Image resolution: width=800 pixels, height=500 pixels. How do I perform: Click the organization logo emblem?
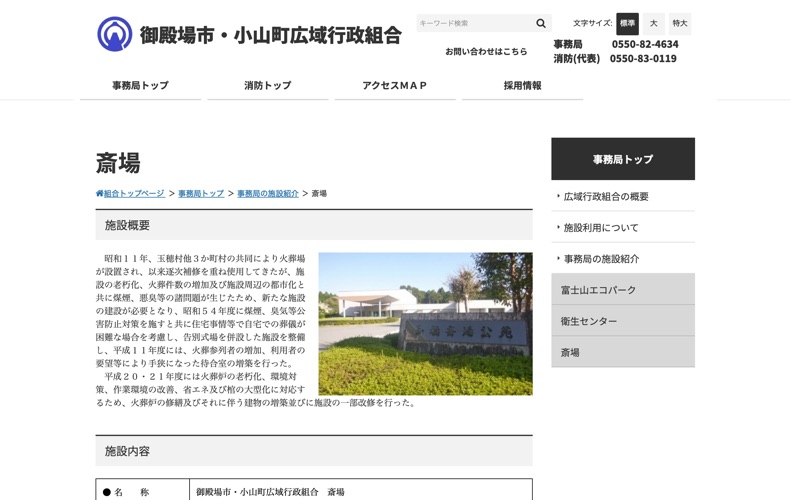click(115, 34)
